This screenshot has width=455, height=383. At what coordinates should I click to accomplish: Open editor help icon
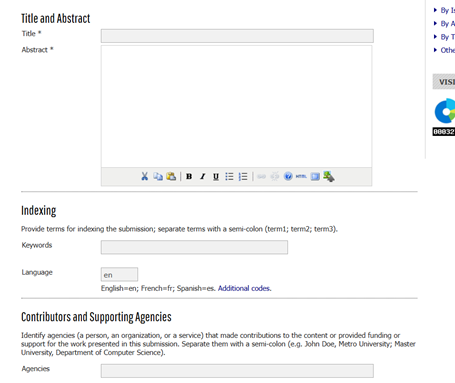coord(288,176)
